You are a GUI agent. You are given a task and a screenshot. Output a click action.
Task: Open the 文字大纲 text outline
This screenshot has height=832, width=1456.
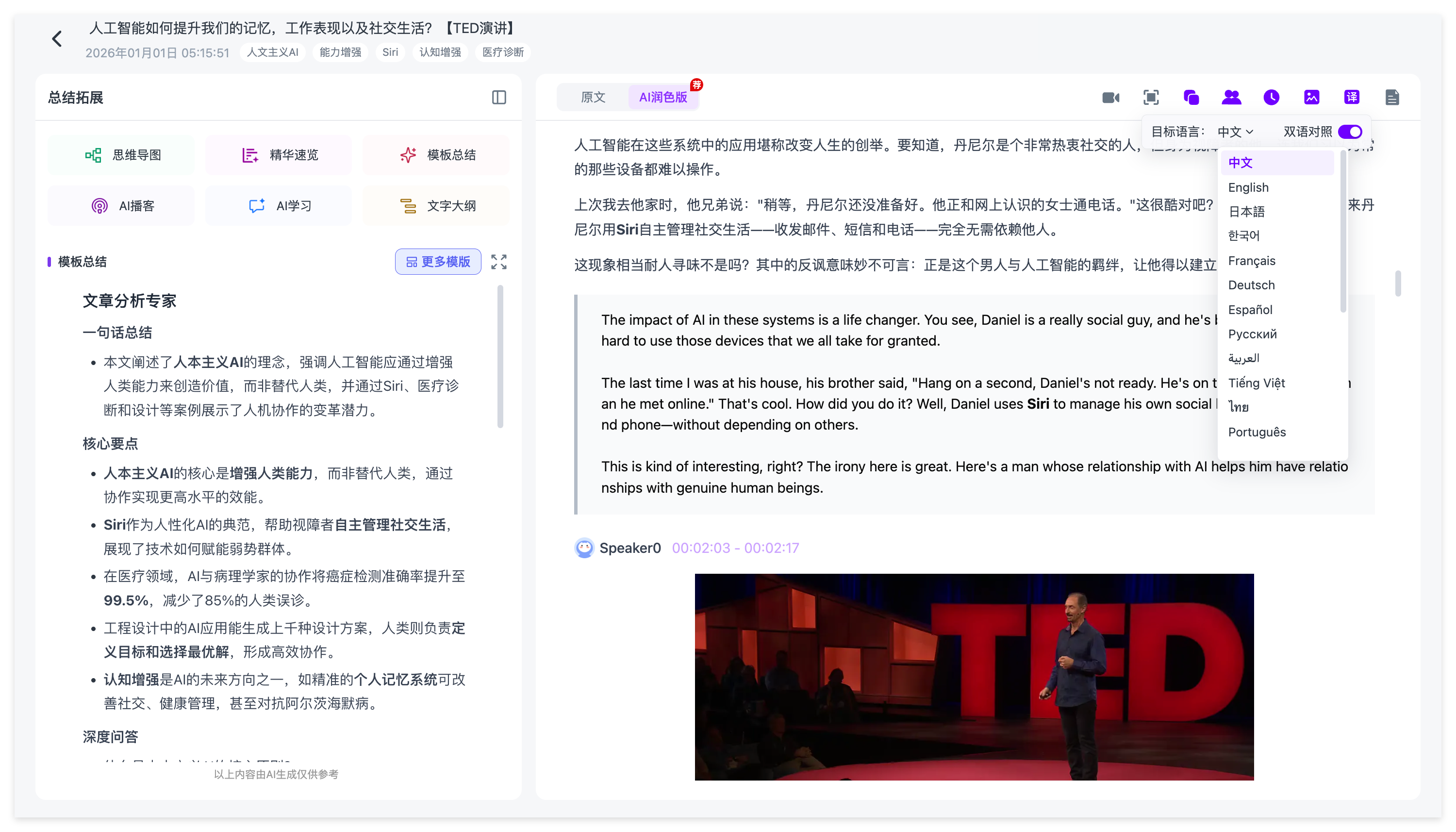click(x=436, y=206)
